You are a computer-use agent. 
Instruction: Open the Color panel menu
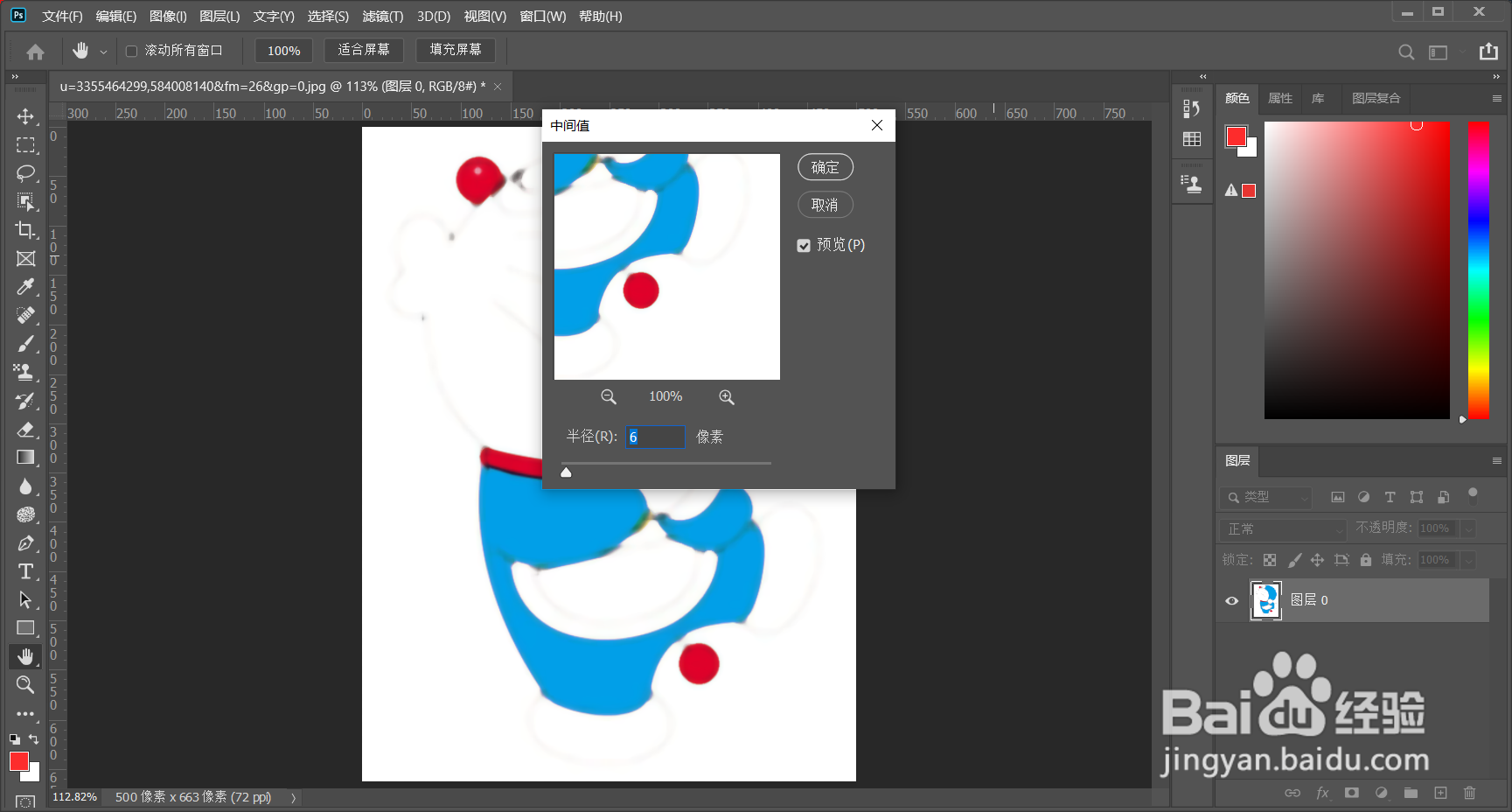click(x=1496, y=99)
